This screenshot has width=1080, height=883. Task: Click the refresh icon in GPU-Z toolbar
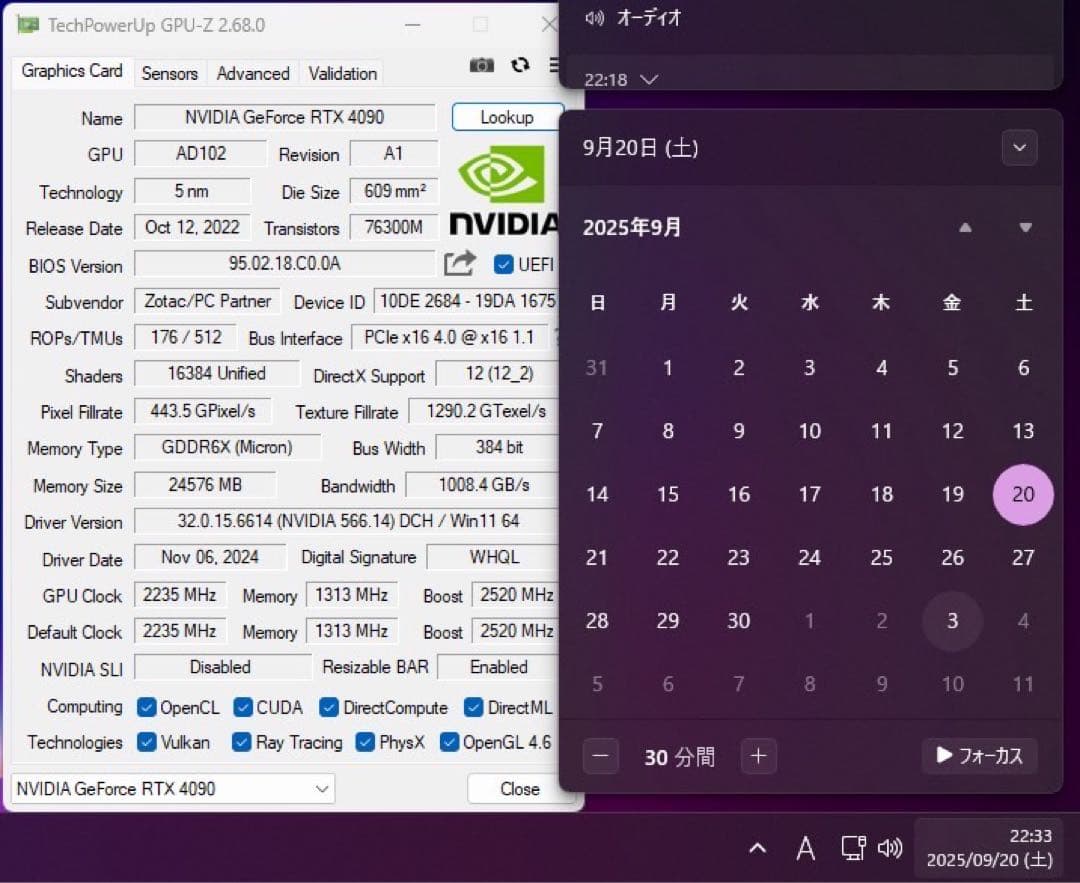click(x=520, y=65)
